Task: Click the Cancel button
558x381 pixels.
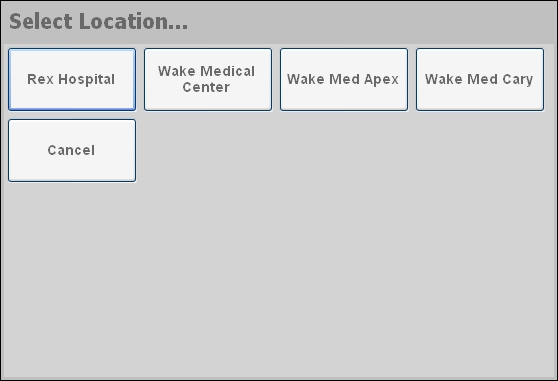Action: pyautogui.click(x=72, y=150)
